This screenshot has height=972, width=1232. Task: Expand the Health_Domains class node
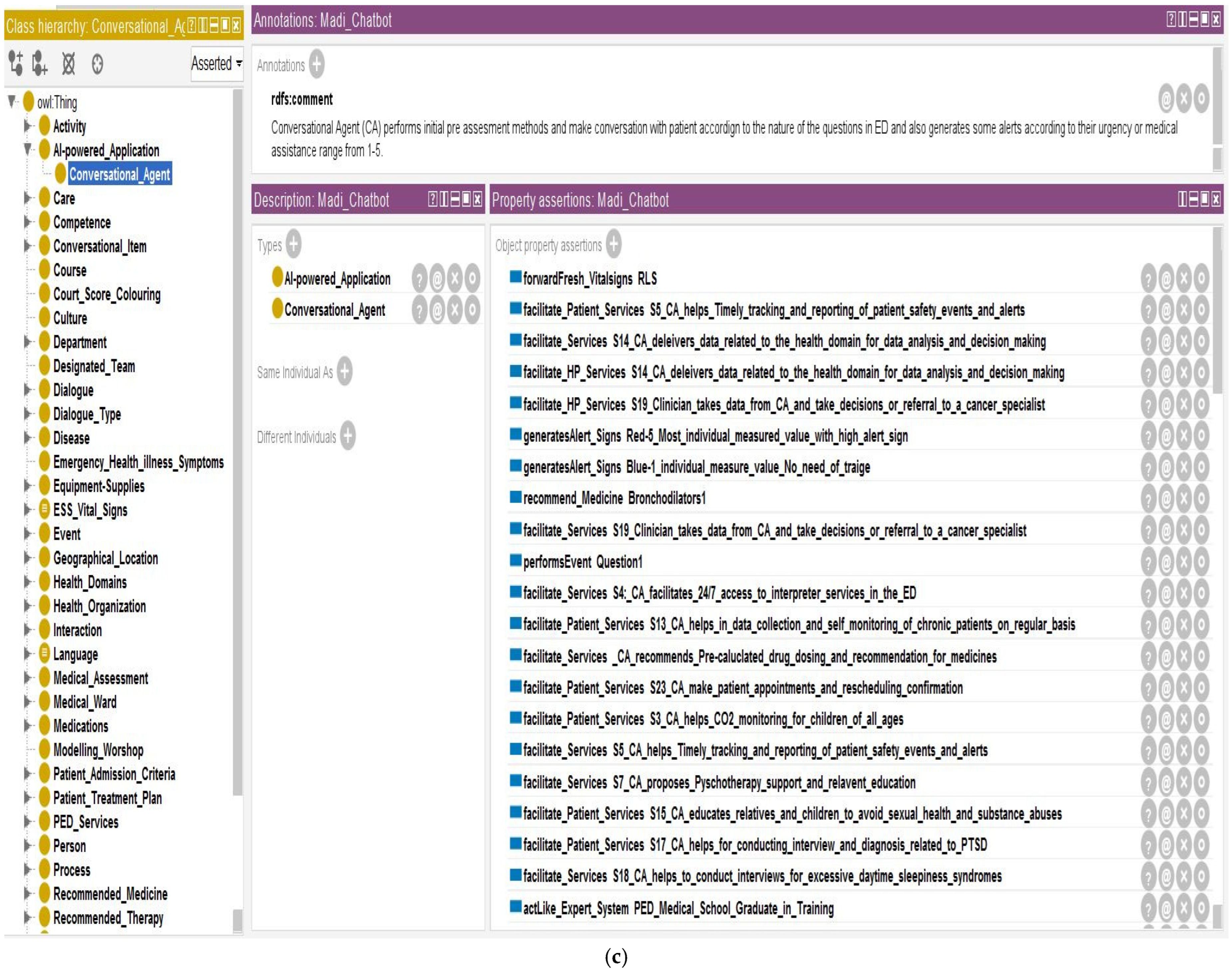pos(27,581)
